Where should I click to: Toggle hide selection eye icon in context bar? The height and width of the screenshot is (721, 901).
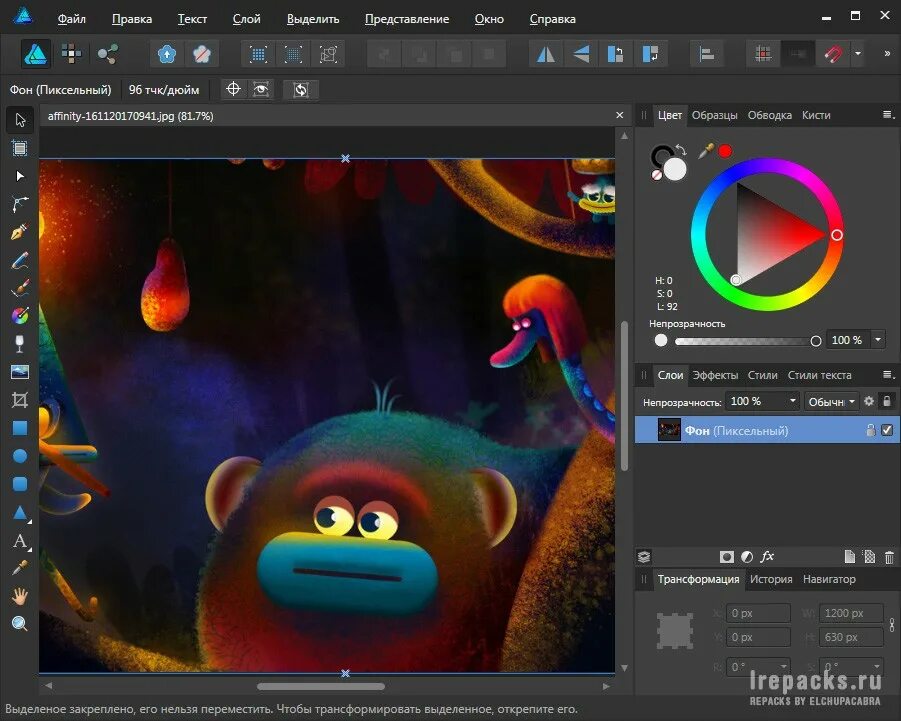click(261, 89)
